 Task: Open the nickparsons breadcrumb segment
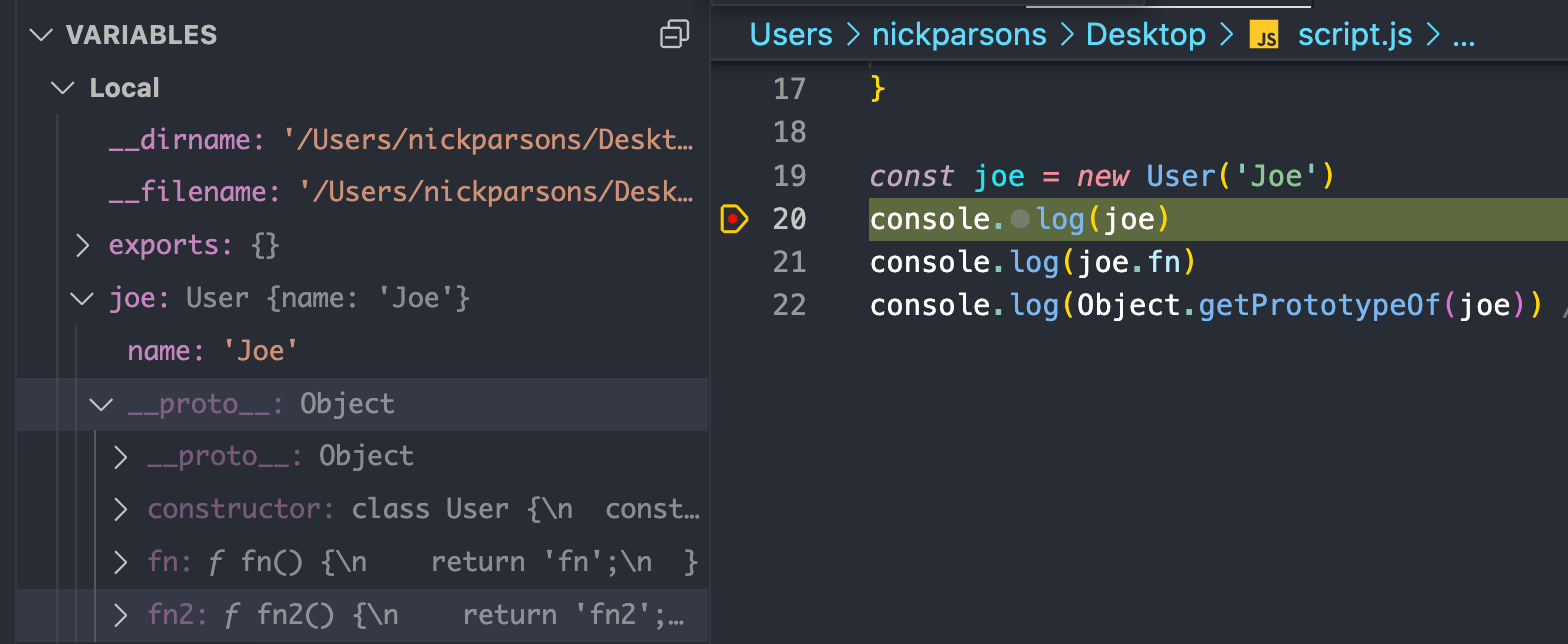[x=959, y=35]
